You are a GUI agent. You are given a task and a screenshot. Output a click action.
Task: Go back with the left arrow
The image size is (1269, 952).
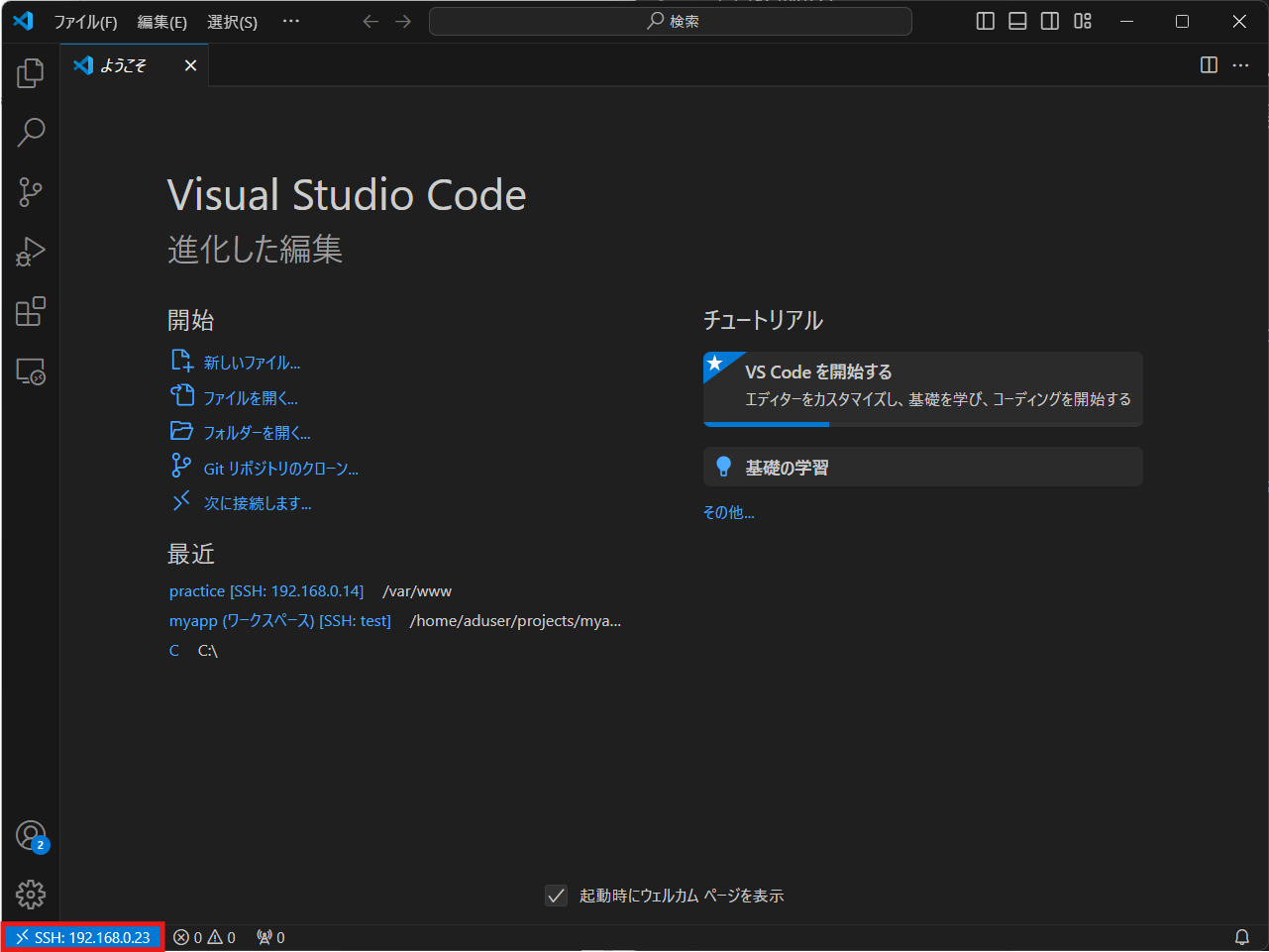coord(370,21)
